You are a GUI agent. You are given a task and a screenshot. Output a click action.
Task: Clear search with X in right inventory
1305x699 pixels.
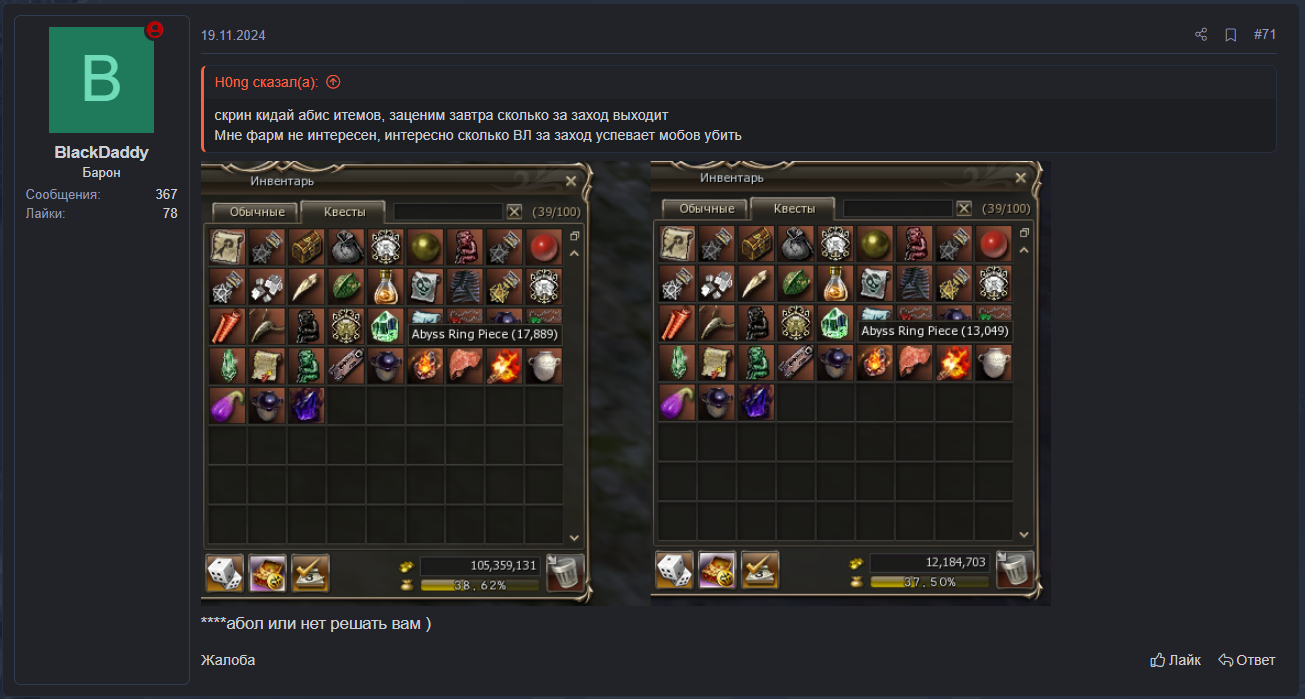click(964, 209)
